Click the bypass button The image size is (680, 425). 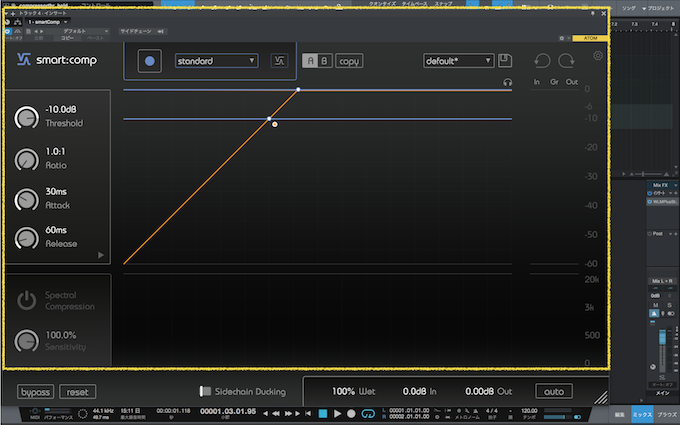36,392
